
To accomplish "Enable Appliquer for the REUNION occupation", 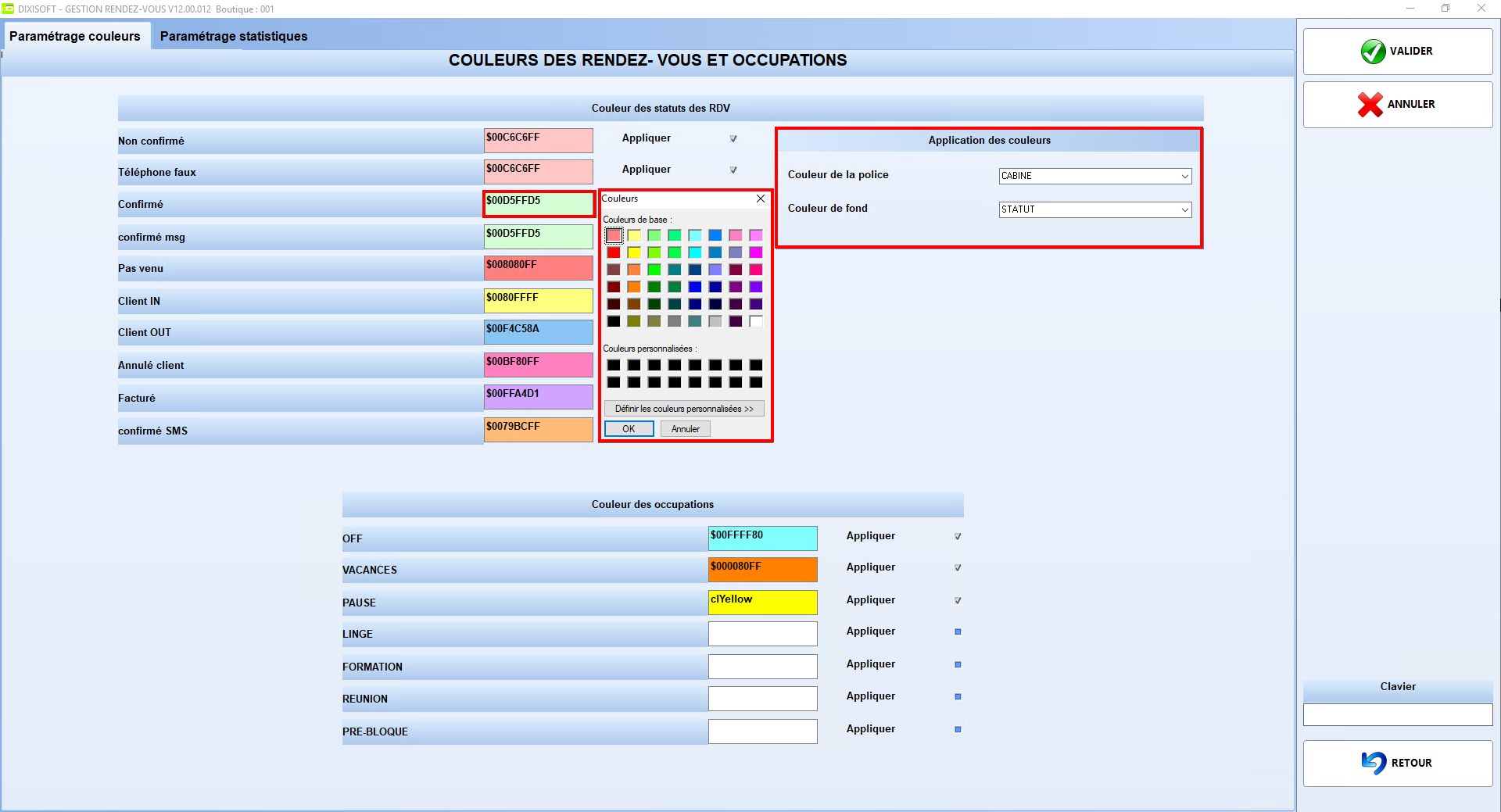I will pos(958,696).
